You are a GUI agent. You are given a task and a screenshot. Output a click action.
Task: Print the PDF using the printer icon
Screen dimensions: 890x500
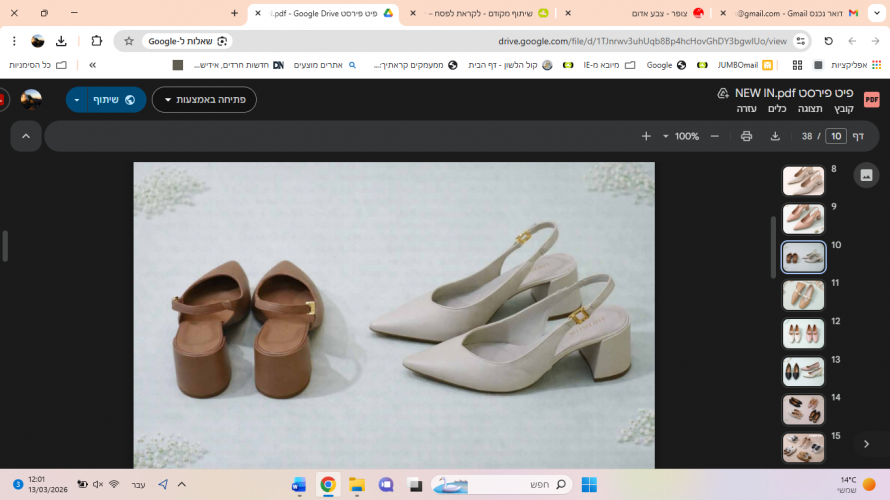746,136
